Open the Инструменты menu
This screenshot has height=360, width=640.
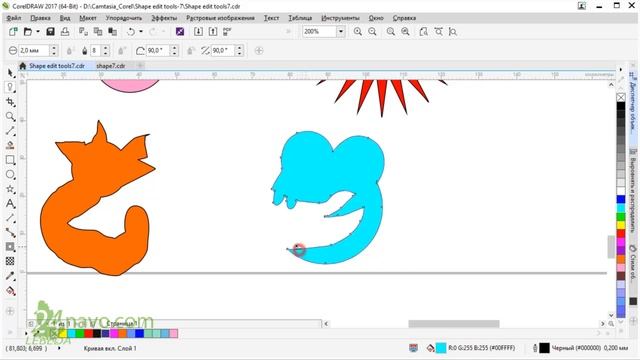point(340,18)
